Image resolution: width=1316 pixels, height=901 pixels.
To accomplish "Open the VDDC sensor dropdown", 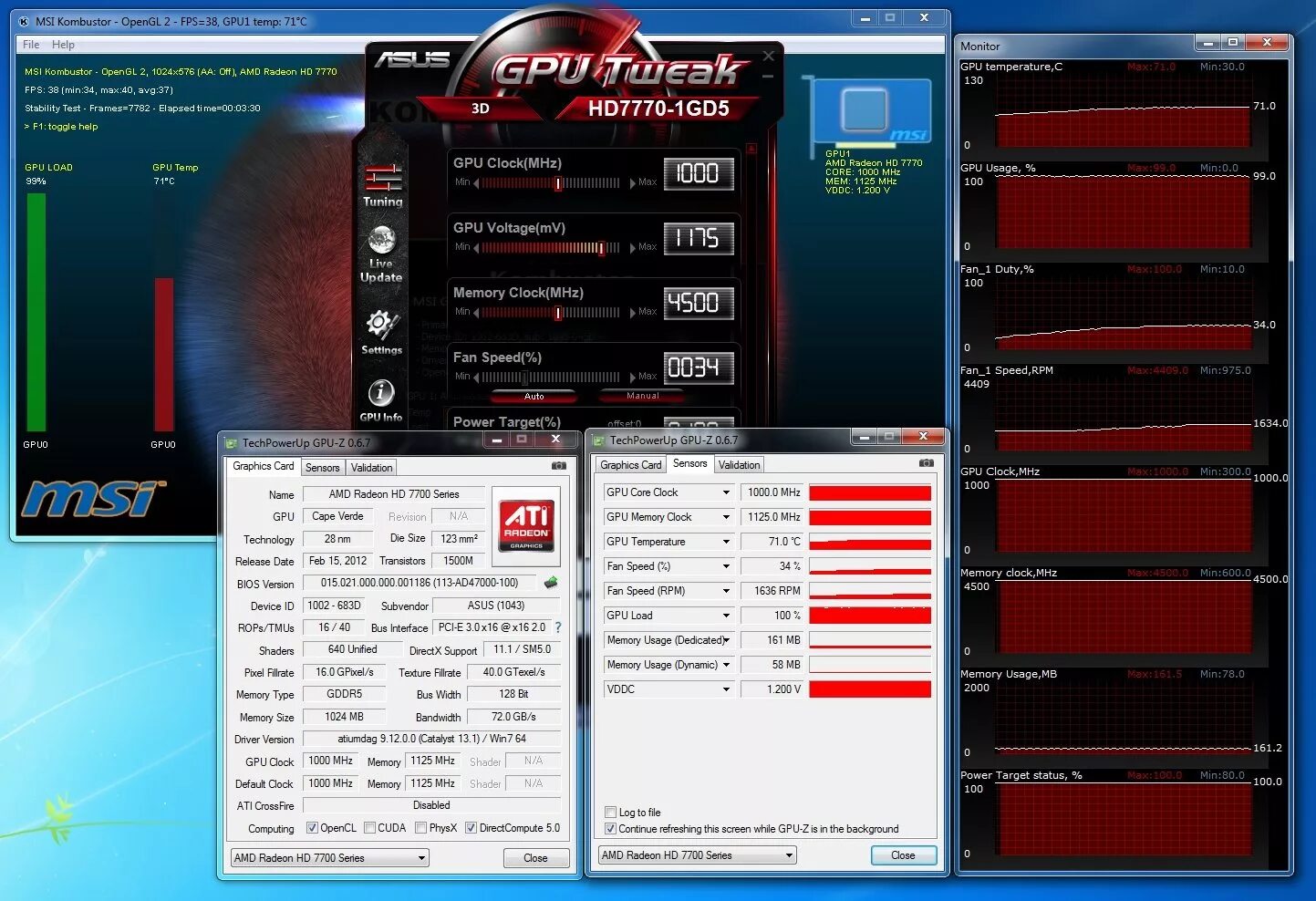I will tap(726, 689).
